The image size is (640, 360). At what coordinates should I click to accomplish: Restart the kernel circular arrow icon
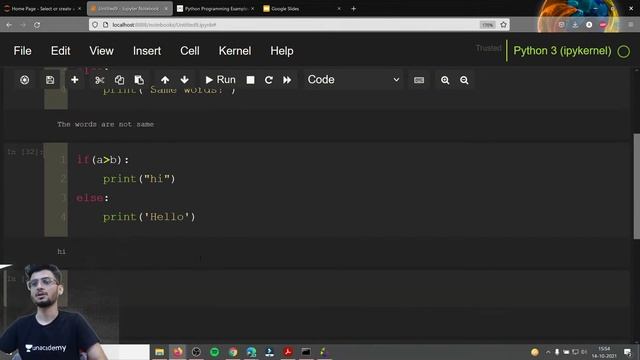269,80
